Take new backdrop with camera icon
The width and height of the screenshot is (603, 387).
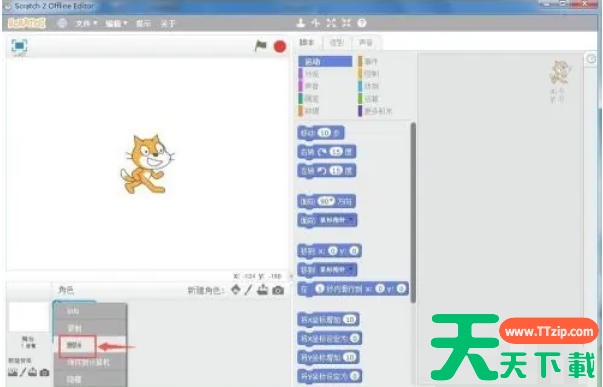[45, 372]
